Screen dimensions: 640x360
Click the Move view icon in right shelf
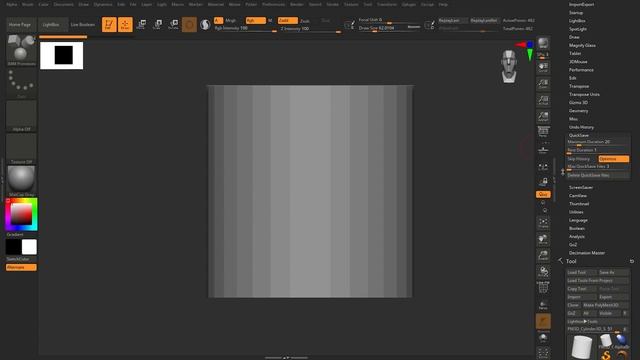coord(543,239)
